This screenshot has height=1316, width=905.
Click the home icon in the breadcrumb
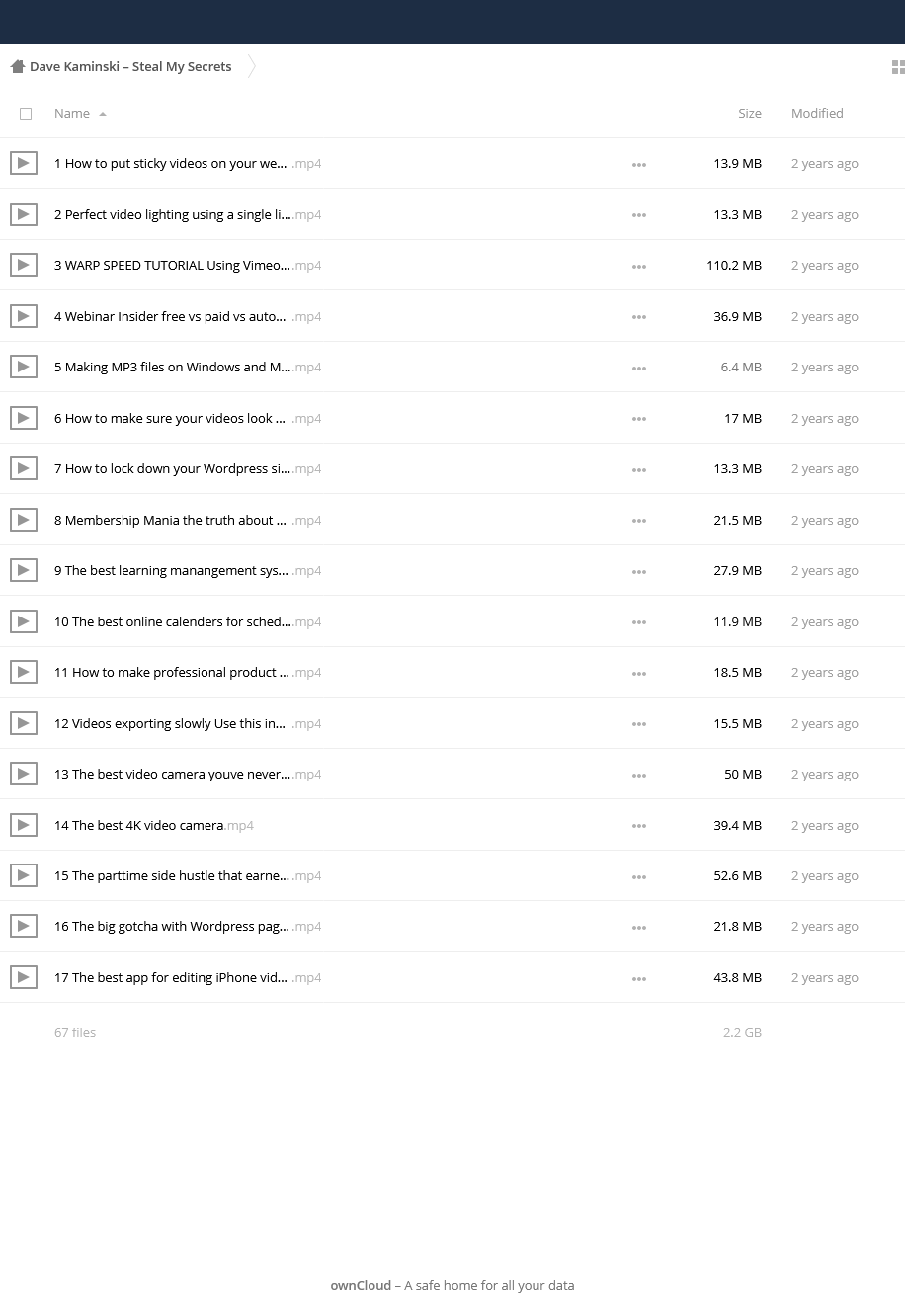[17, 66]
